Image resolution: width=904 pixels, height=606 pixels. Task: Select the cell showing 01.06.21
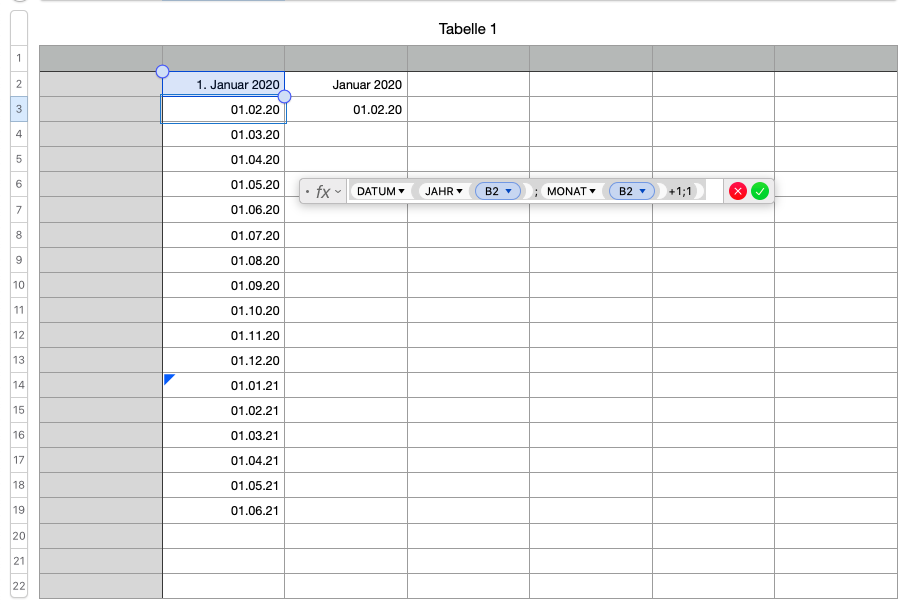point(224,510)
